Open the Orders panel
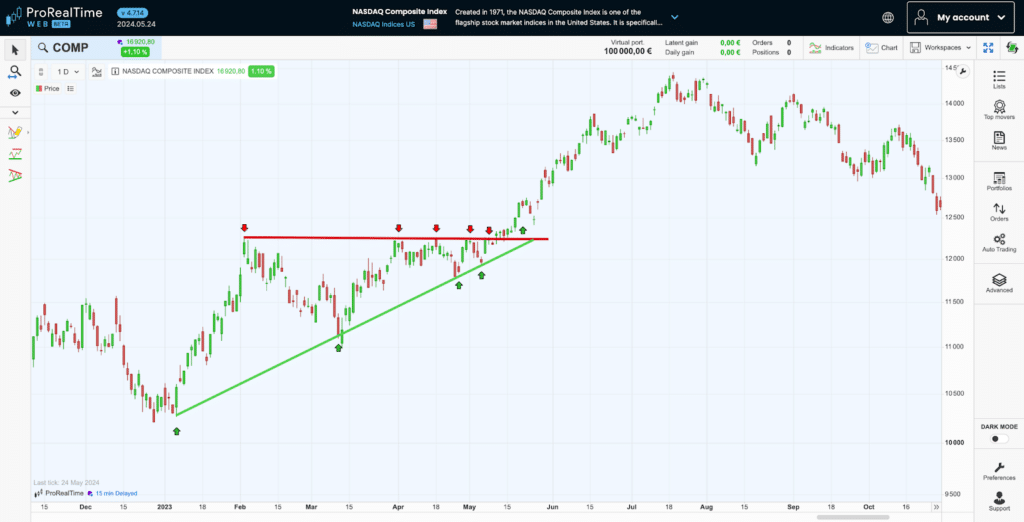 tap(999, 212)
